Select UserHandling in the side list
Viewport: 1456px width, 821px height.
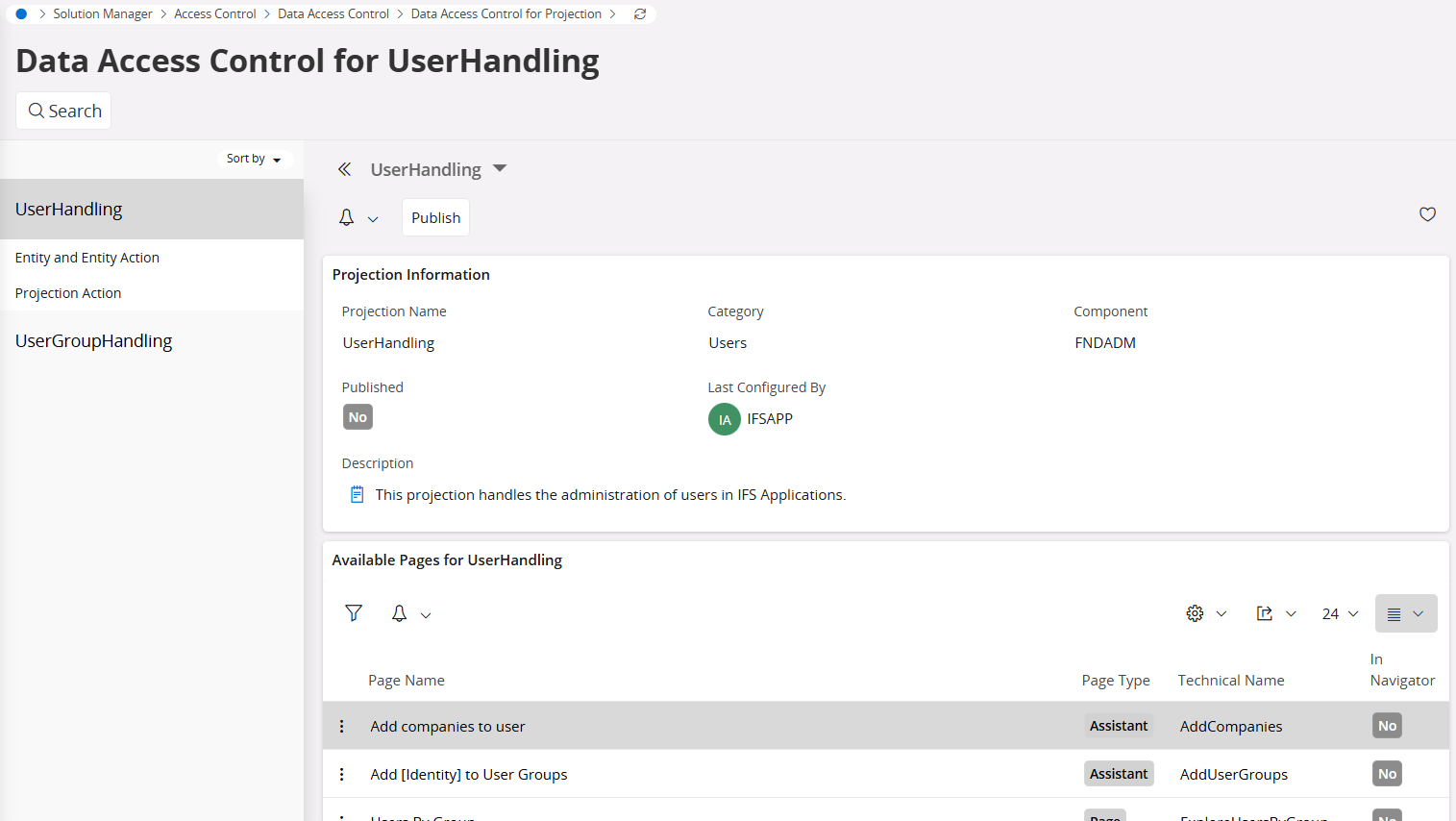pos(152,210)
